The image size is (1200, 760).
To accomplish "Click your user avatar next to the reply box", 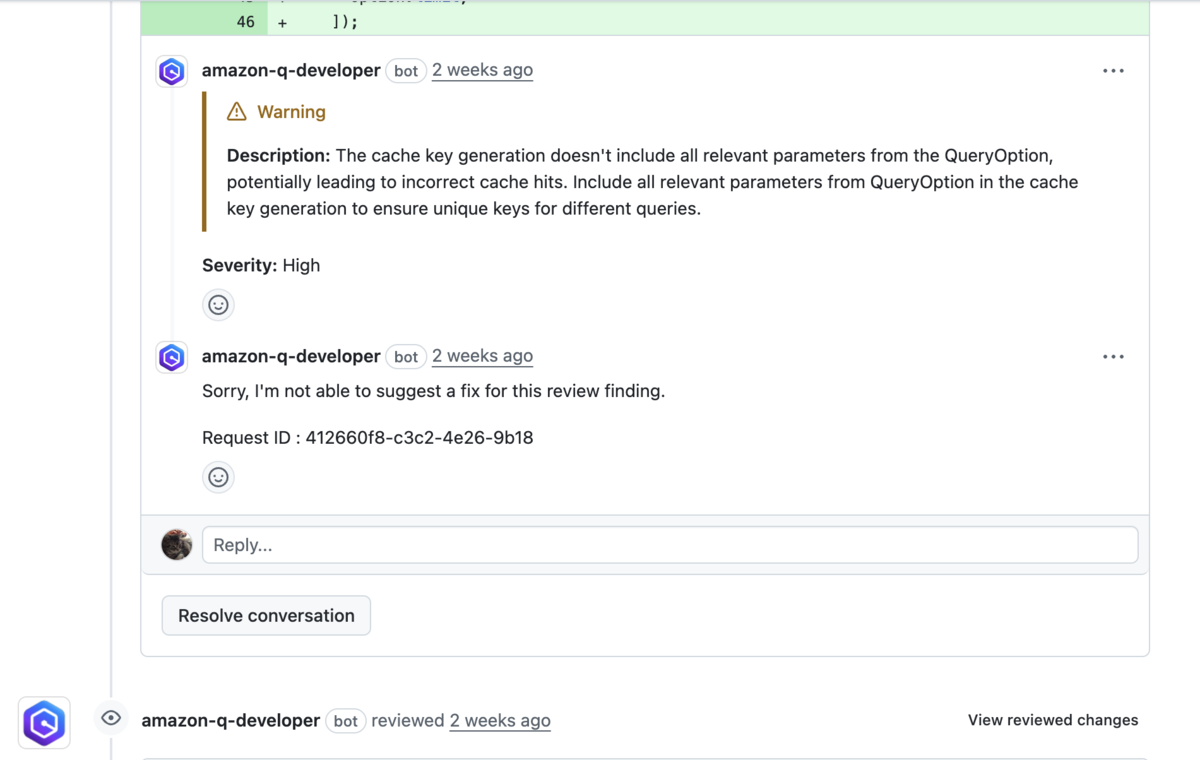I will (176, 544).
